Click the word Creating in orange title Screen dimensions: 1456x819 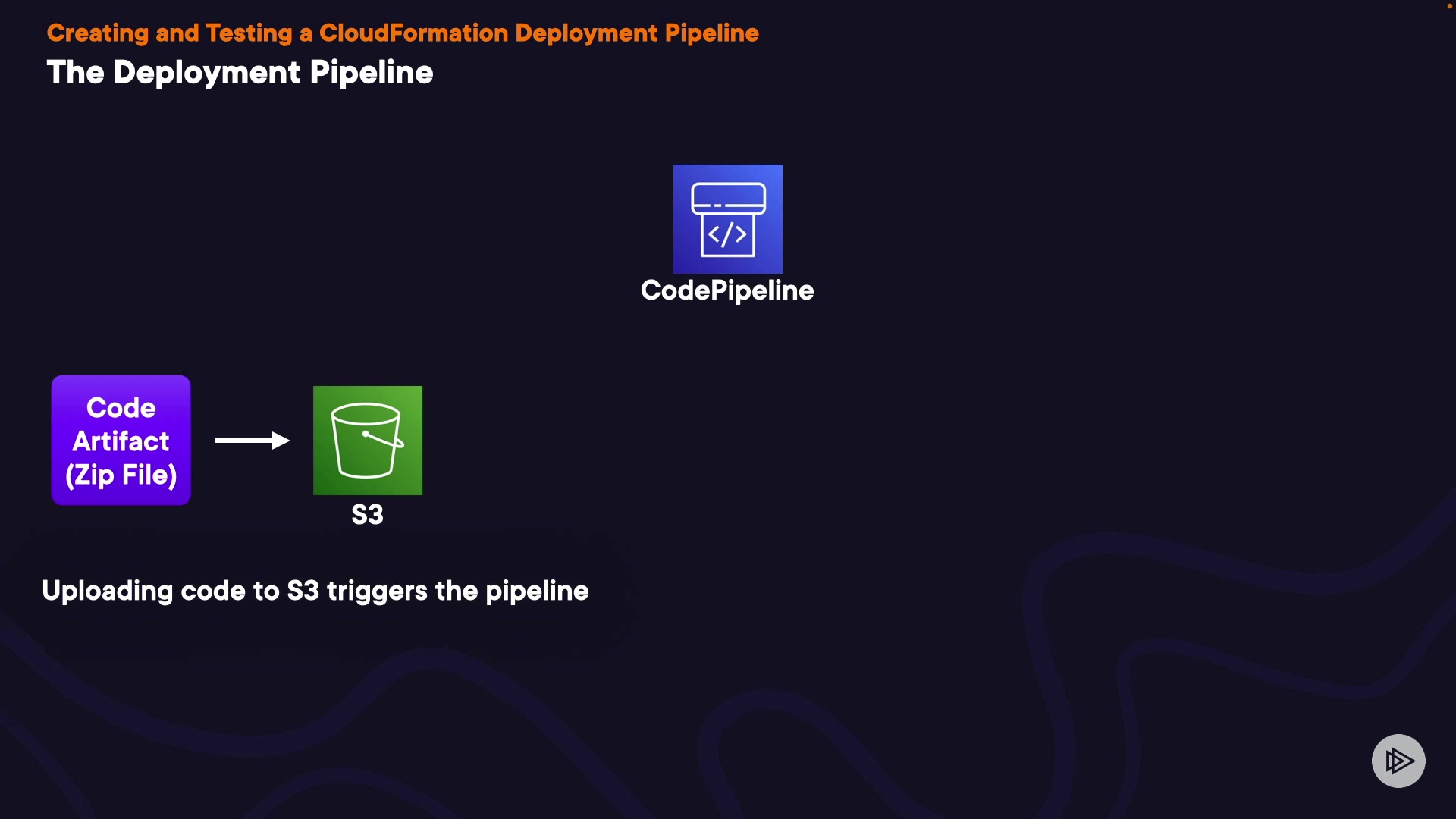coord(97,33)
